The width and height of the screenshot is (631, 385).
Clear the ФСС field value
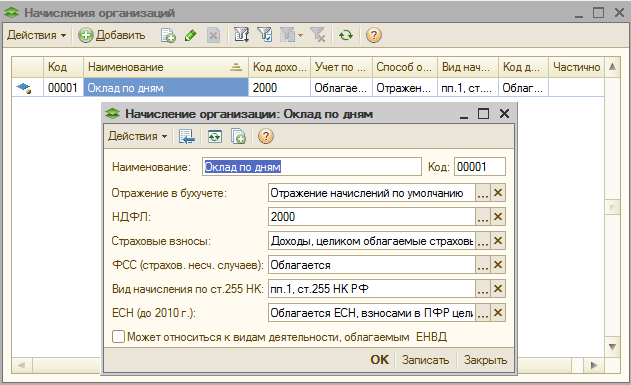coord(498,265)
